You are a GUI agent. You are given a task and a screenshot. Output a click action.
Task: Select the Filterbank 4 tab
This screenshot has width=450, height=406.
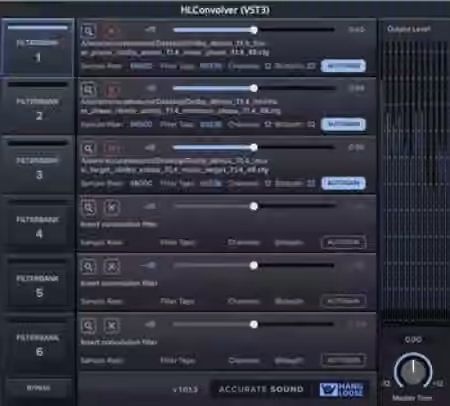click(38, 224)
